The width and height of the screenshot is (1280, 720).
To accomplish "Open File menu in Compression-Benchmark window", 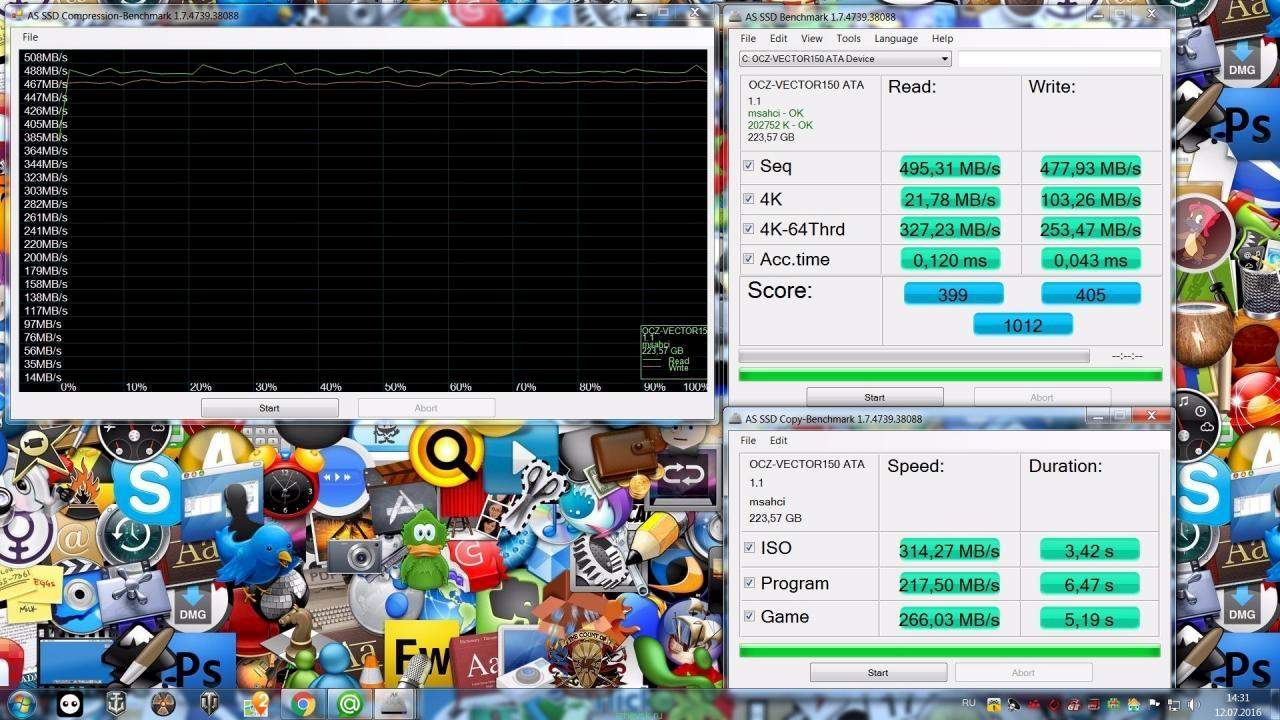I will (30, 37).
